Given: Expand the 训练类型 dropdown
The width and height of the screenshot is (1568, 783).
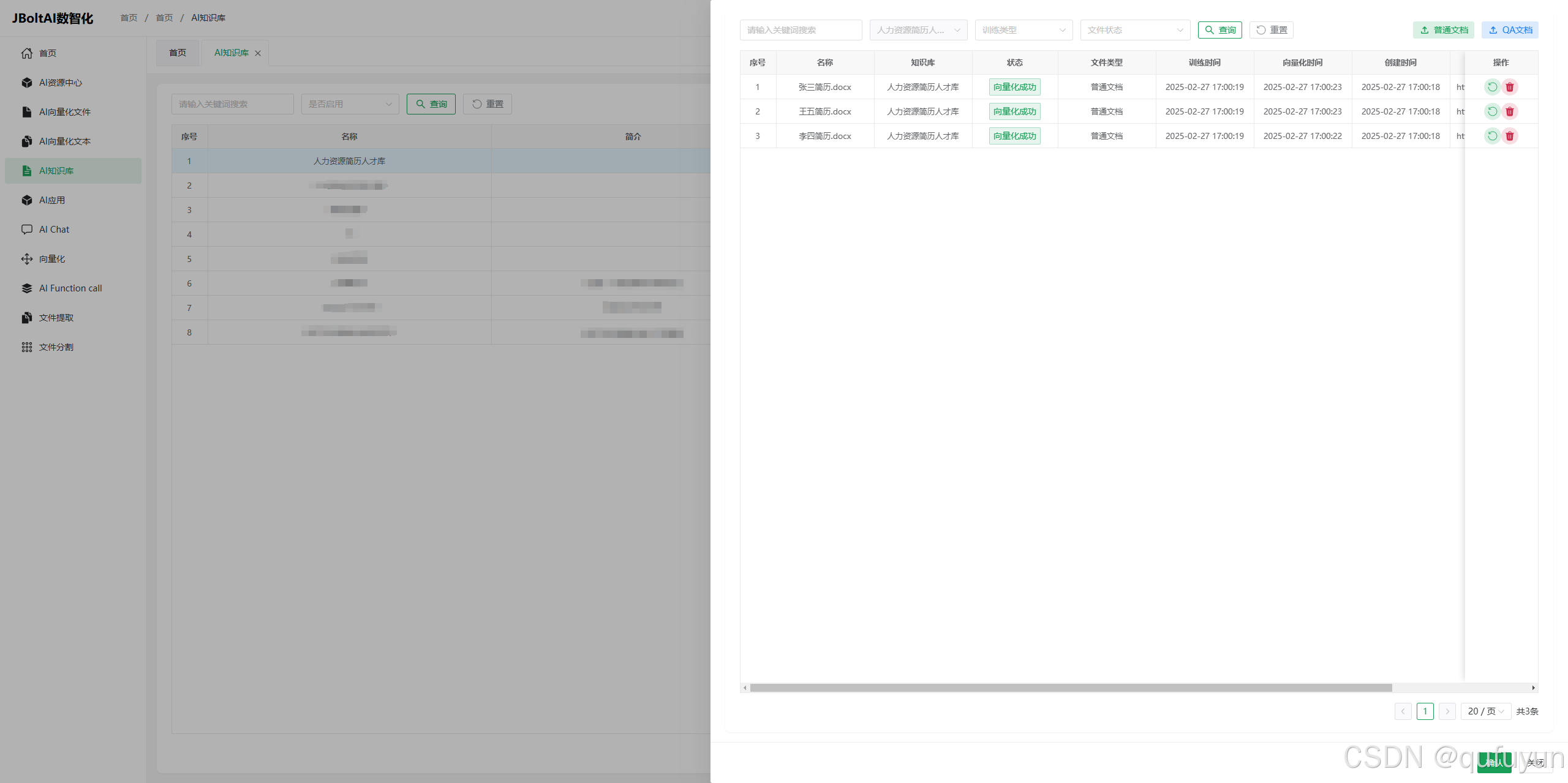Looking at the screenshot, I should (1023, 30).
